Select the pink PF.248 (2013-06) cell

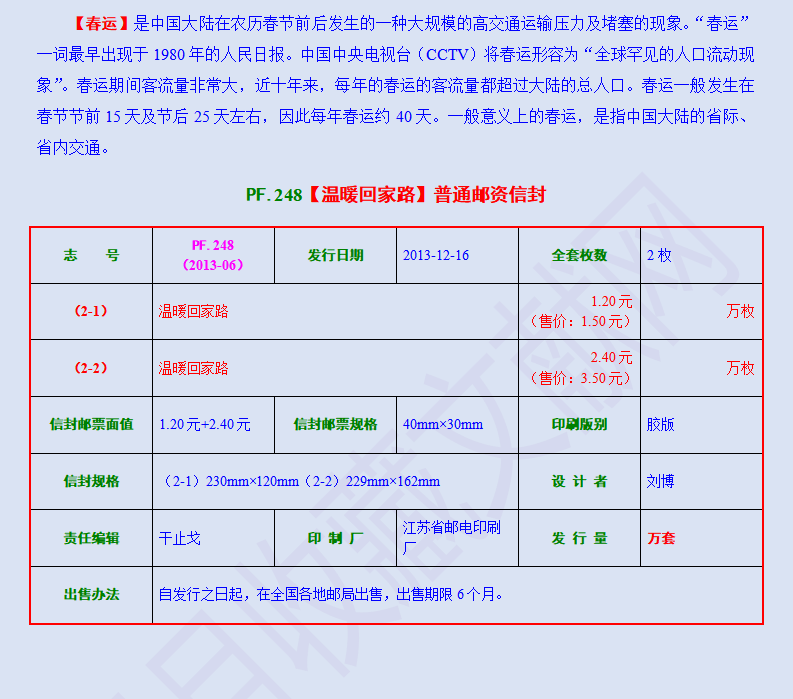pos(213,255)
